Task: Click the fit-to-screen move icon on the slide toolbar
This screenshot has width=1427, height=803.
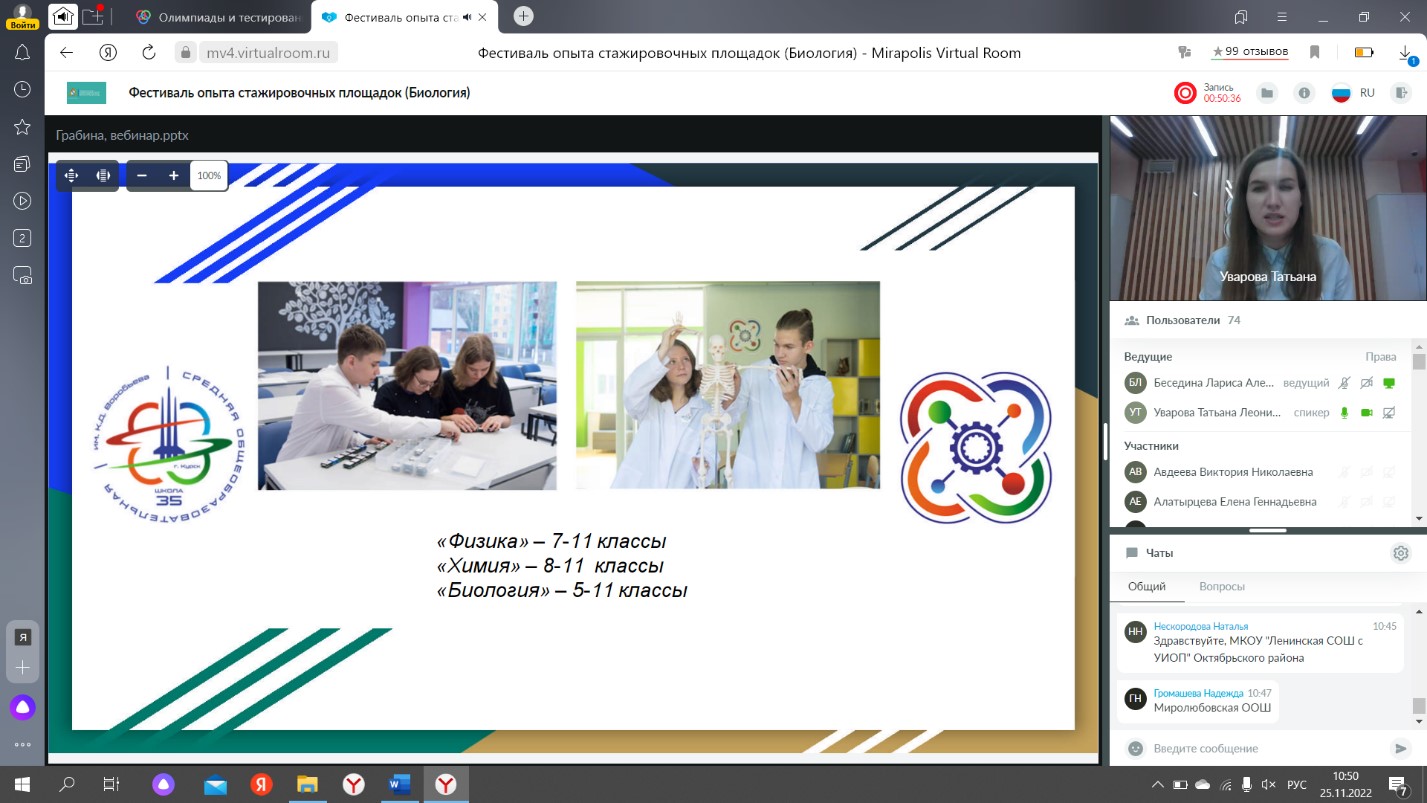Action: coord(72,175)
